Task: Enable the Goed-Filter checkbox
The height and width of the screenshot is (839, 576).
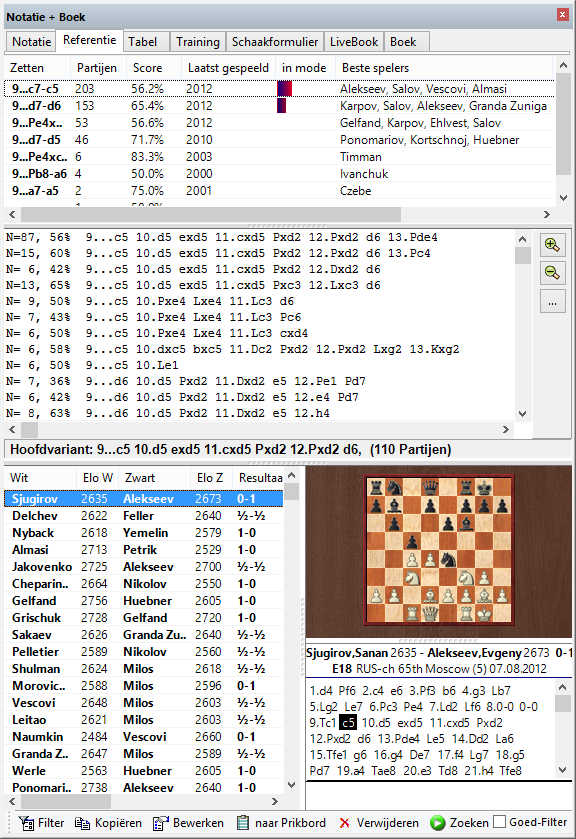Action: [499, 822]
